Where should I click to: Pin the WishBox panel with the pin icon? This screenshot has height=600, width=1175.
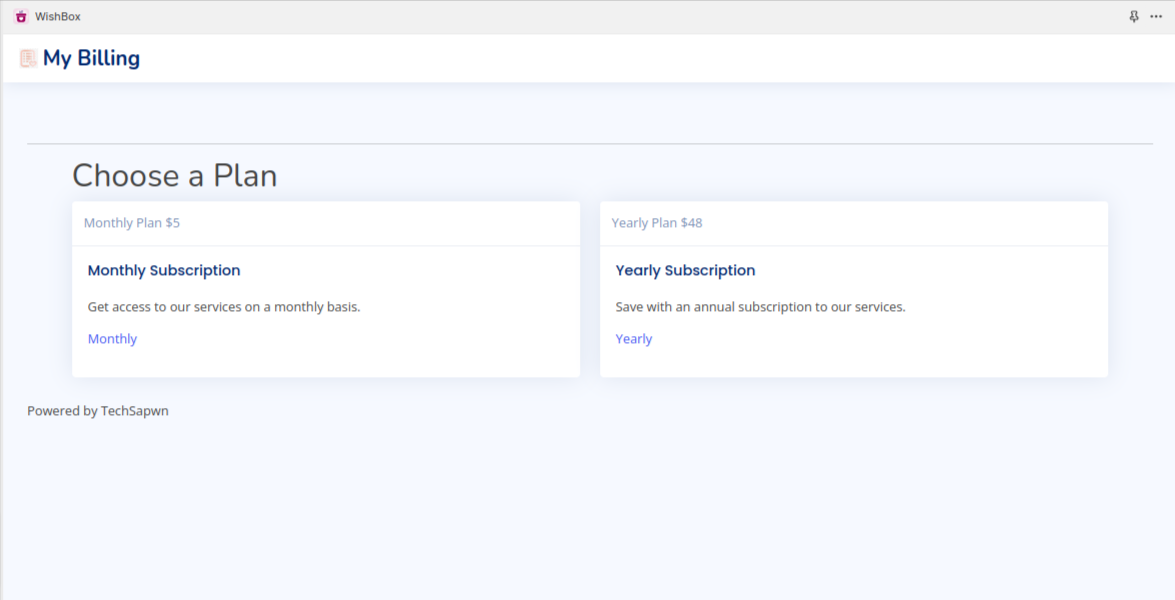(x=1134, y=17)
